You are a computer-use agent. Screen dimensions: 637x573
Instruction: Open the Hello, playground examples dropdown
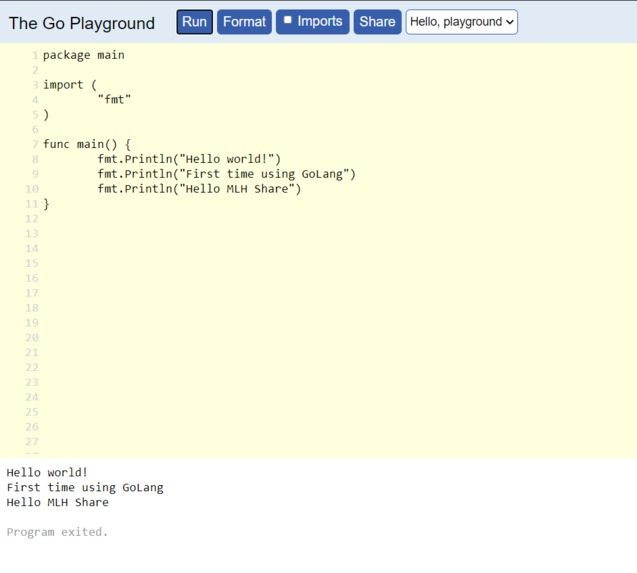pos(462,22)
